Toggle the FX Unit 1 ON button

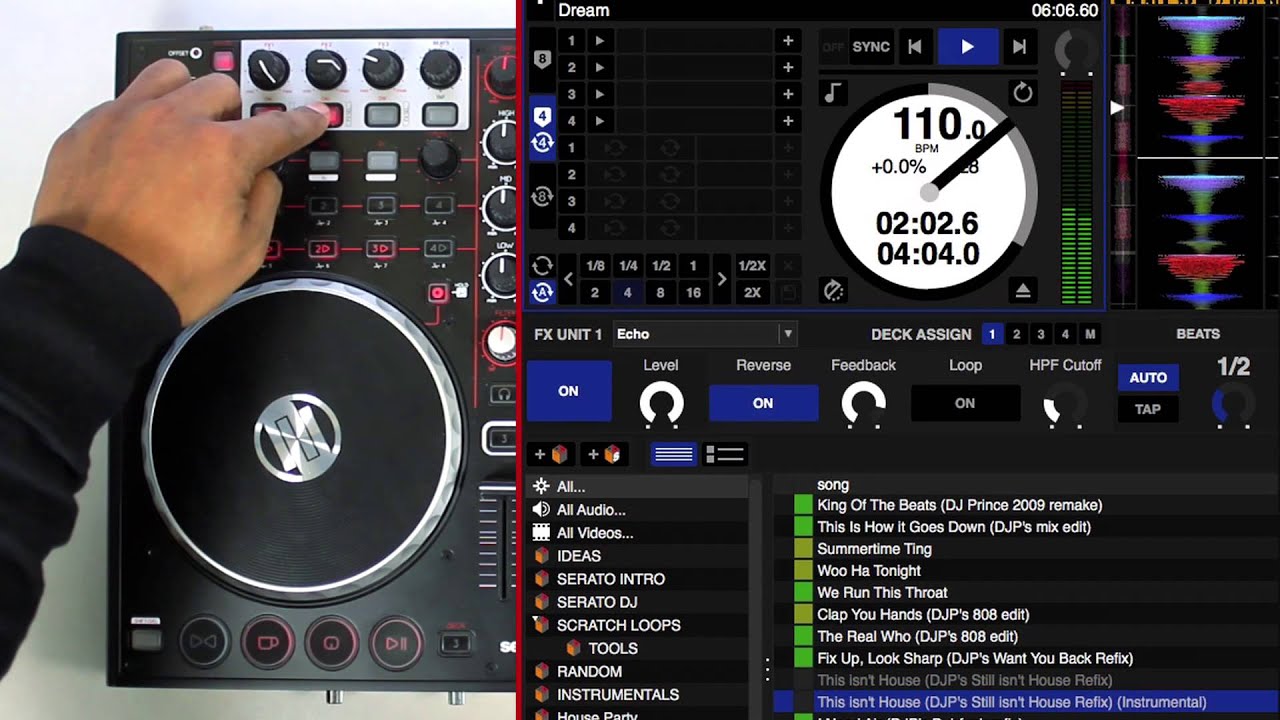coord(568,391)
